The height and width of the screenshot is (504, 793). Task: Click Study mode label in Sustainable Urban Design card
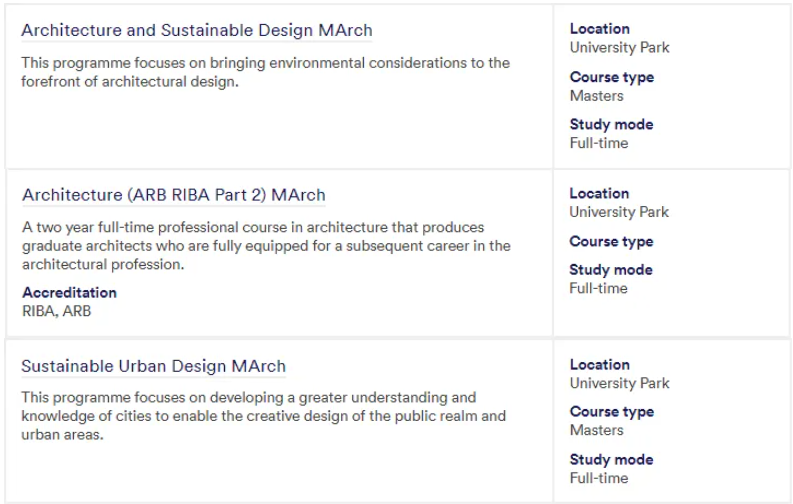(611, 460)
